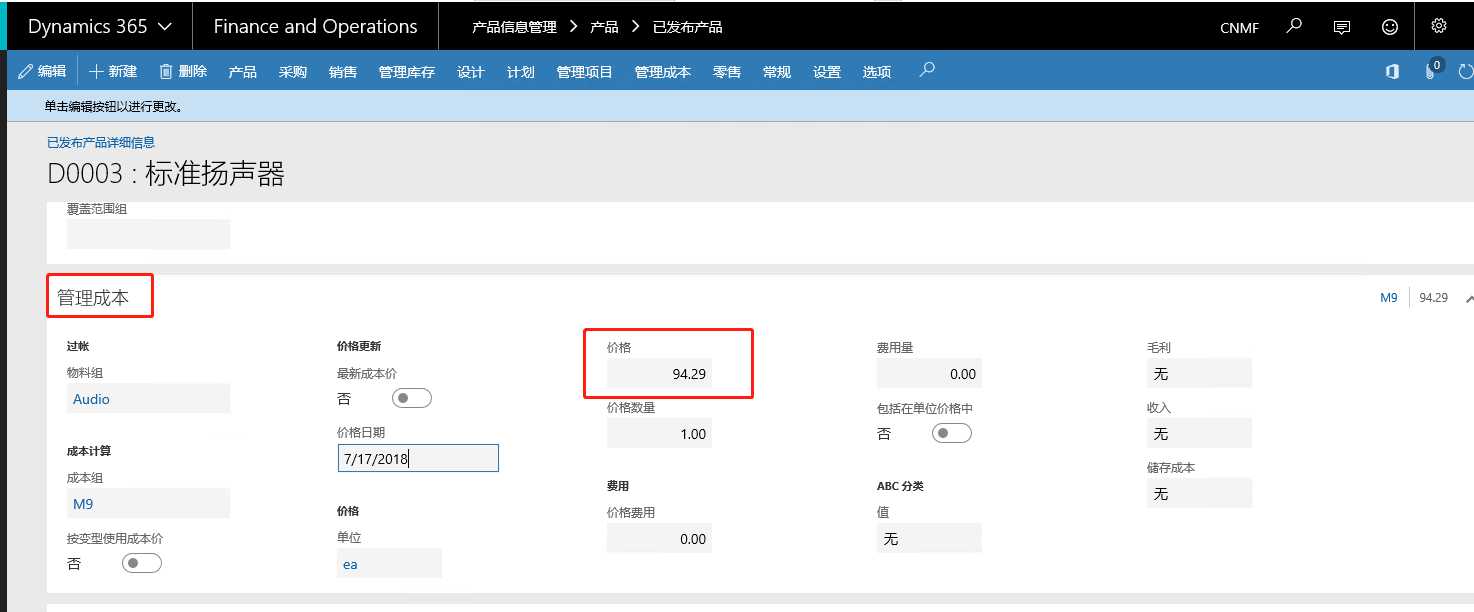Click the 覆盖范围组 field
The width and height of the screenshot is (1474, 612).
(x=148, y=234)
